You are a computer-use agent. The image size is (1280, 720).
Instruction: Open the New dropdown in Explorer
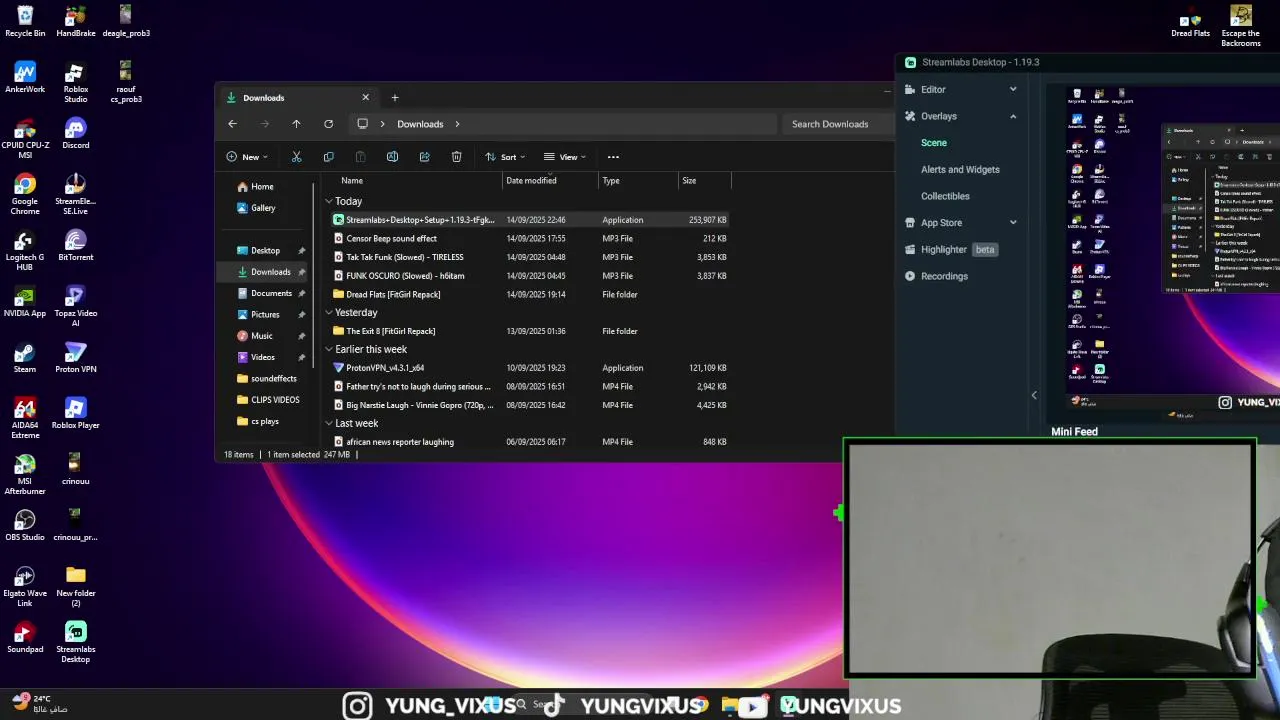coord(247,157)
